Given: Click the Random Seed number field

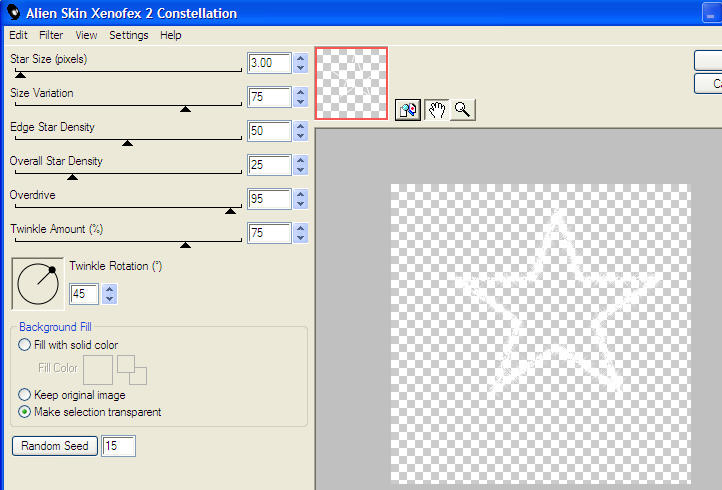Looking at the screenshot, I should tap(118, 446).
